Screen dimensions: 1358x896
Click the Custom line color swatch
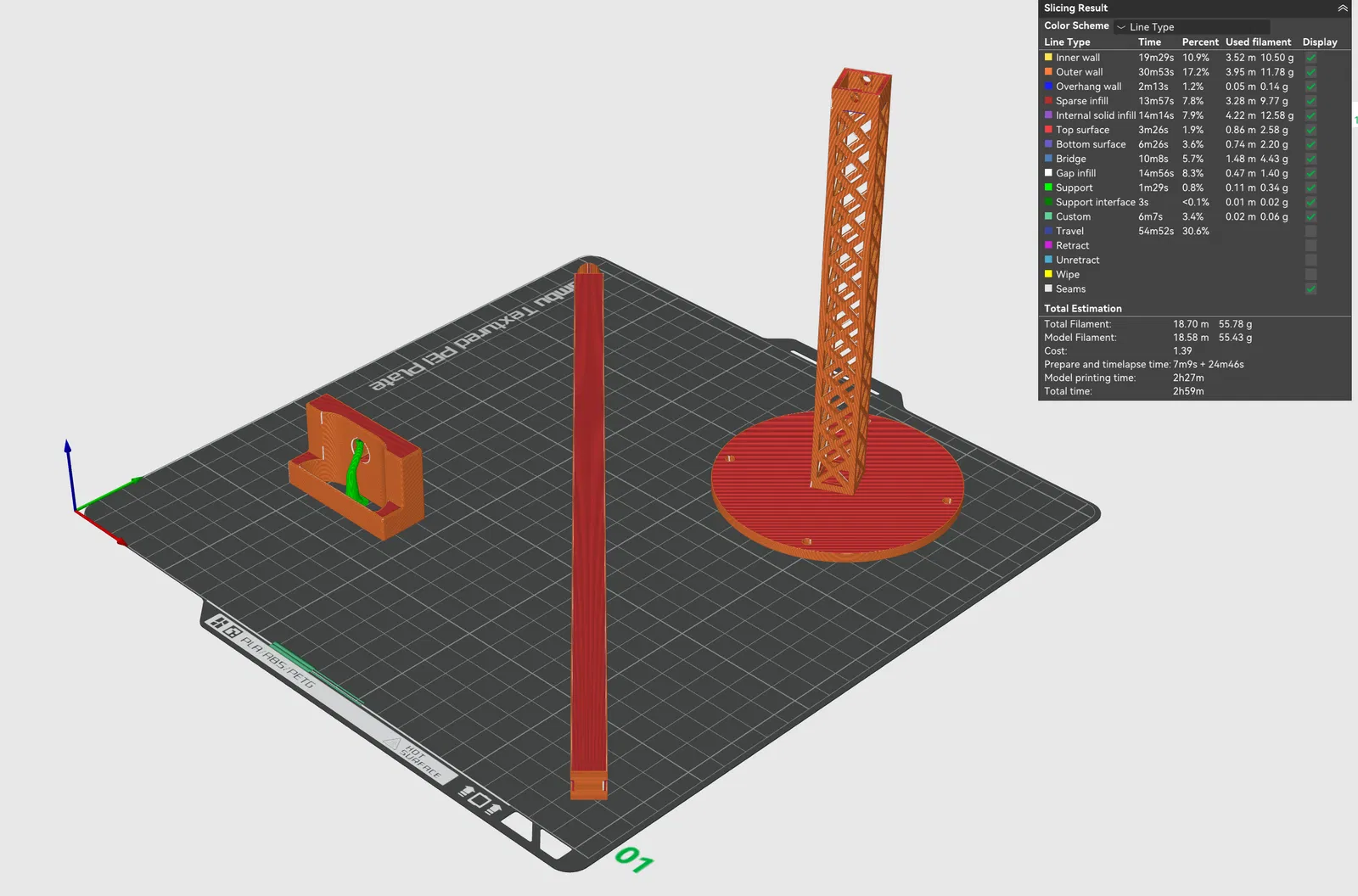(x=1048, y=216)
